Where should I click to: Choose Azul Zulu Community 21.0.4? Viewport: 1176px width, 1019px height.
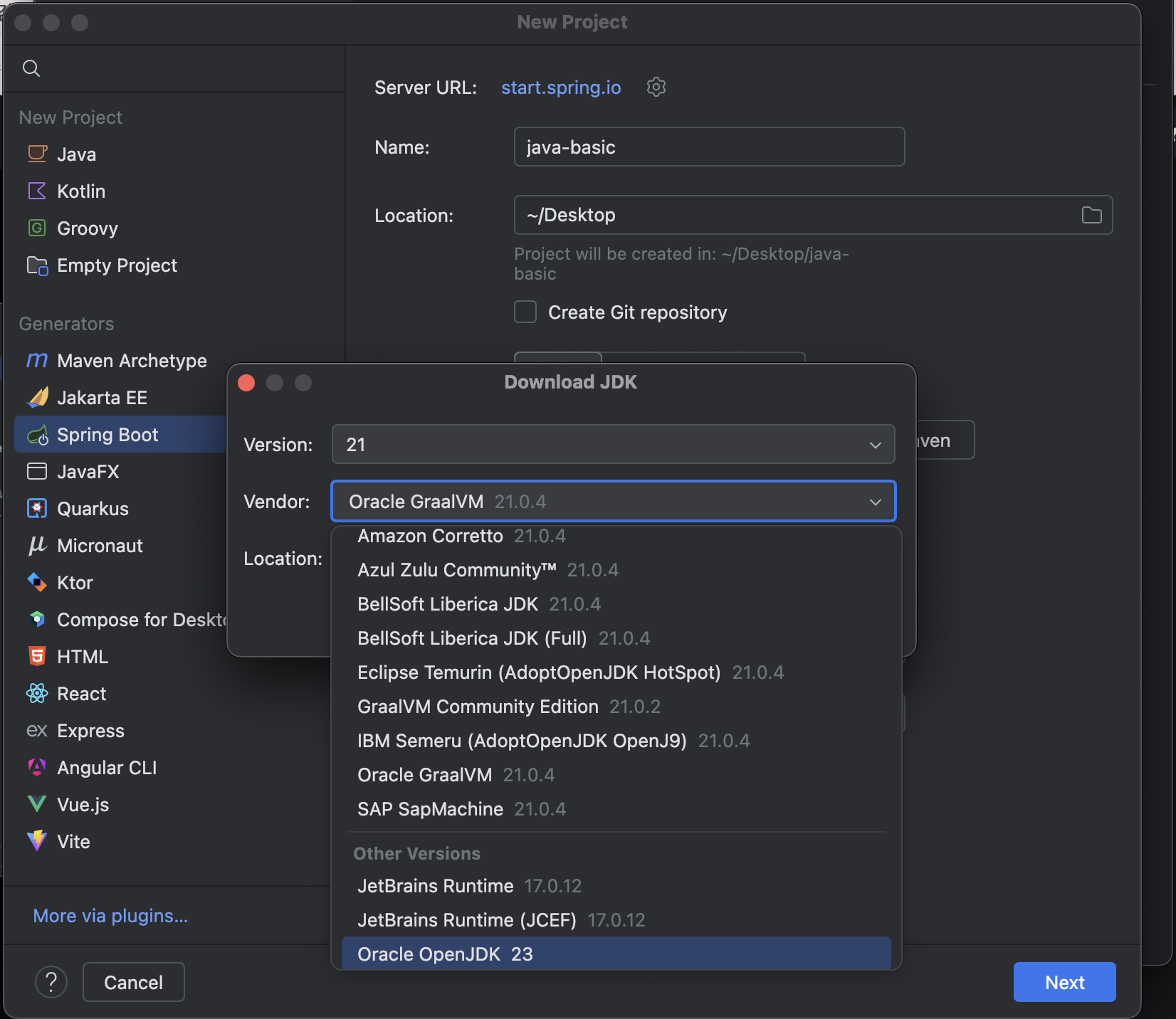(616, 570)
